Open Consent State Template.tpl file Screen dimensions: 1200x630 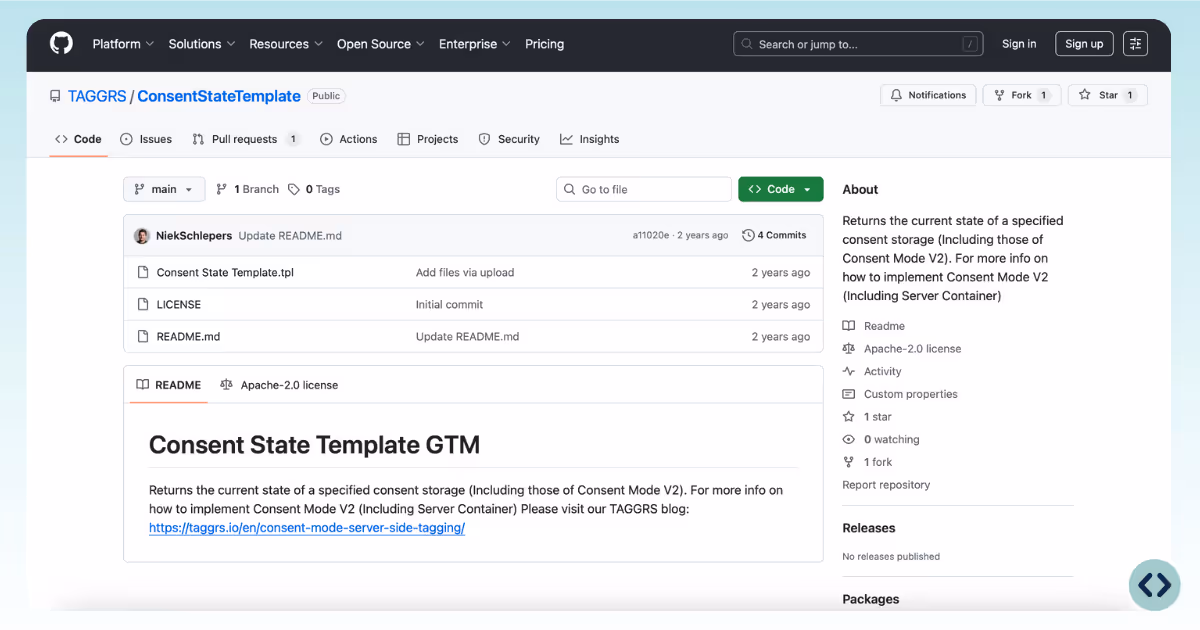[225, 272]
